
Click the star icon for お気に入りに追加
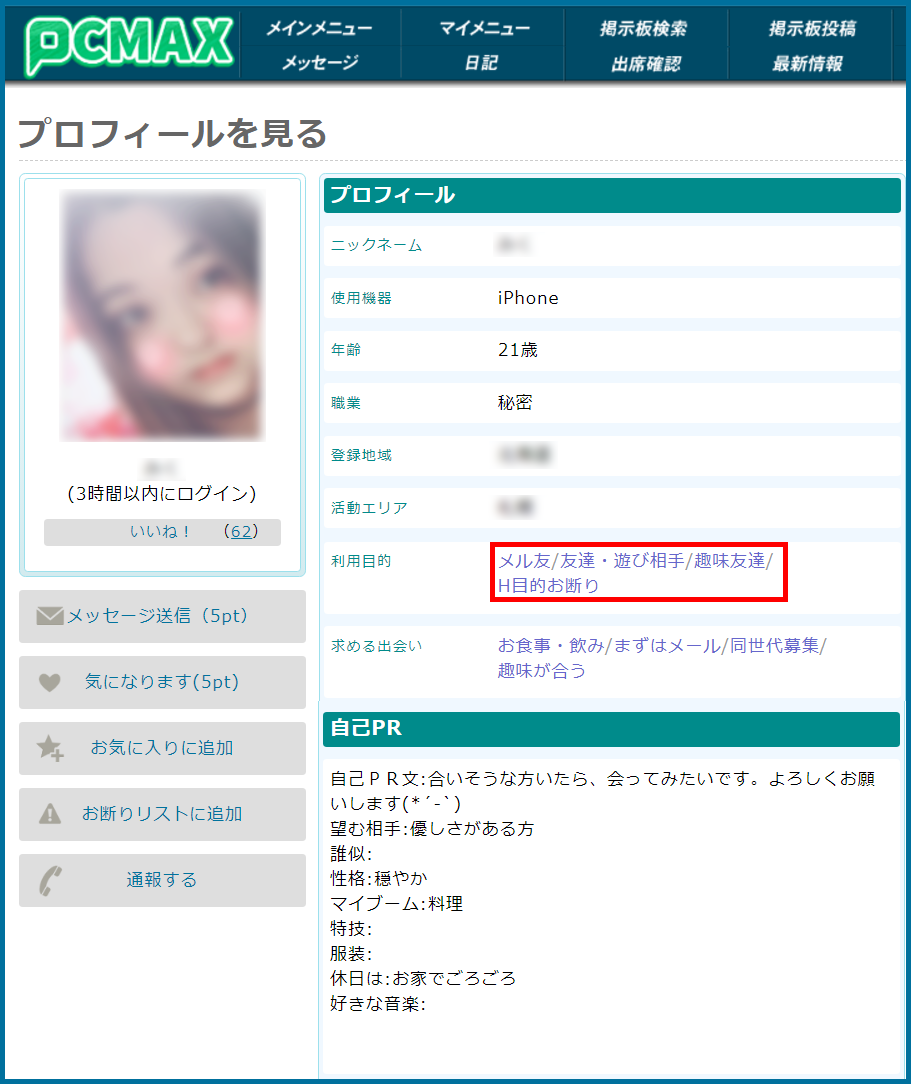click(x=50, y=748)
